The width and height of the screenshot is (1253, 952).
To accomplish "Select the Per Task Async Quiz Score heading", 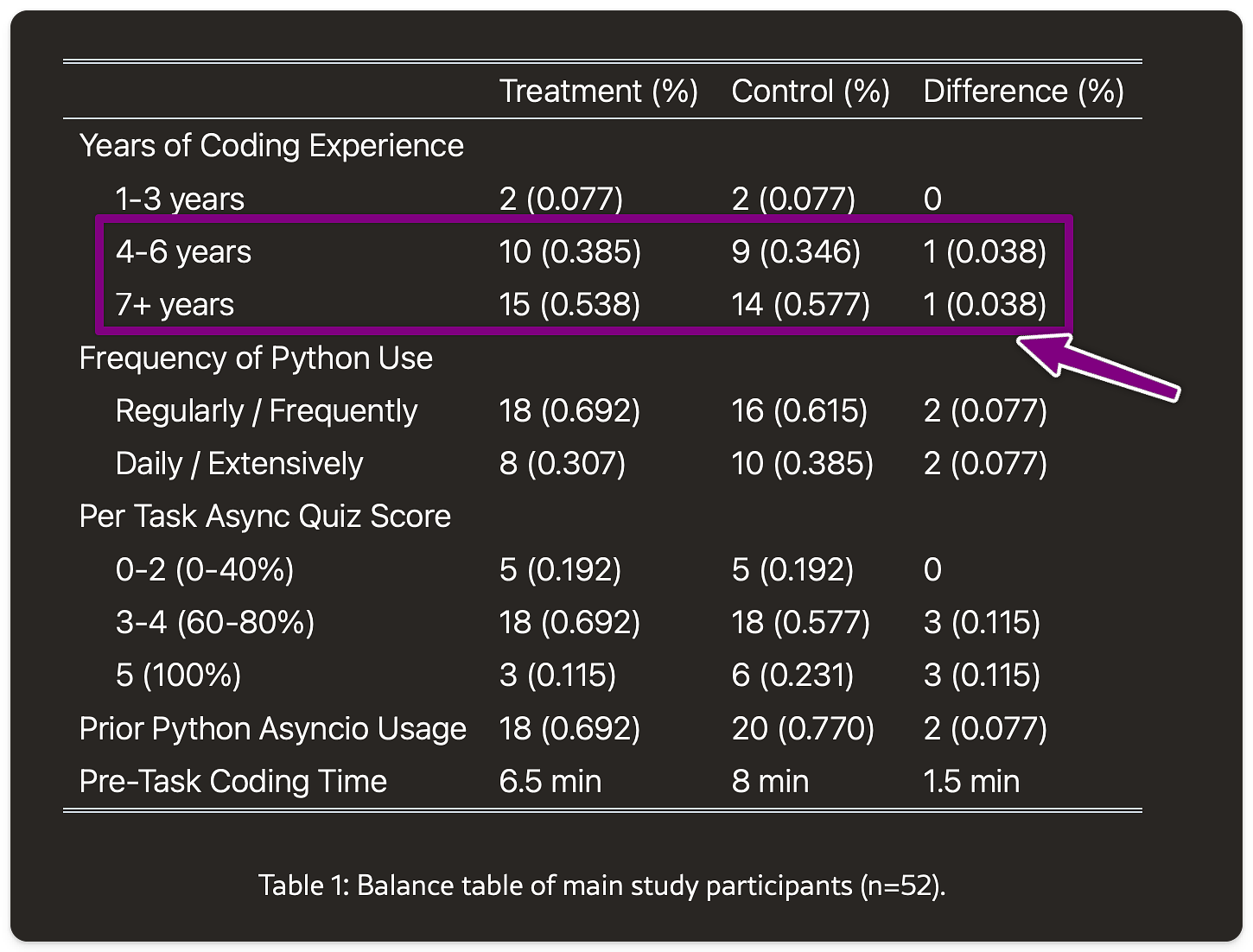I will point(264,516).
